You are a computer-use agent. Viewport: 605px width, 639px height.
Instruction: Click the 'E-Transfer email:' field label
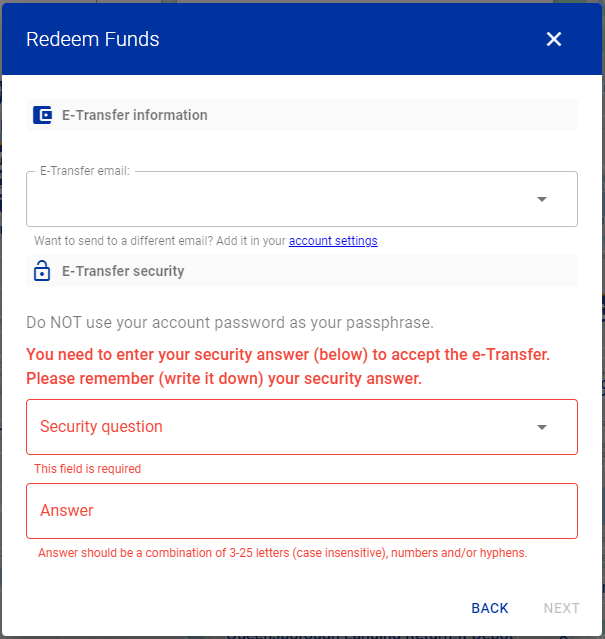point(85,171)
